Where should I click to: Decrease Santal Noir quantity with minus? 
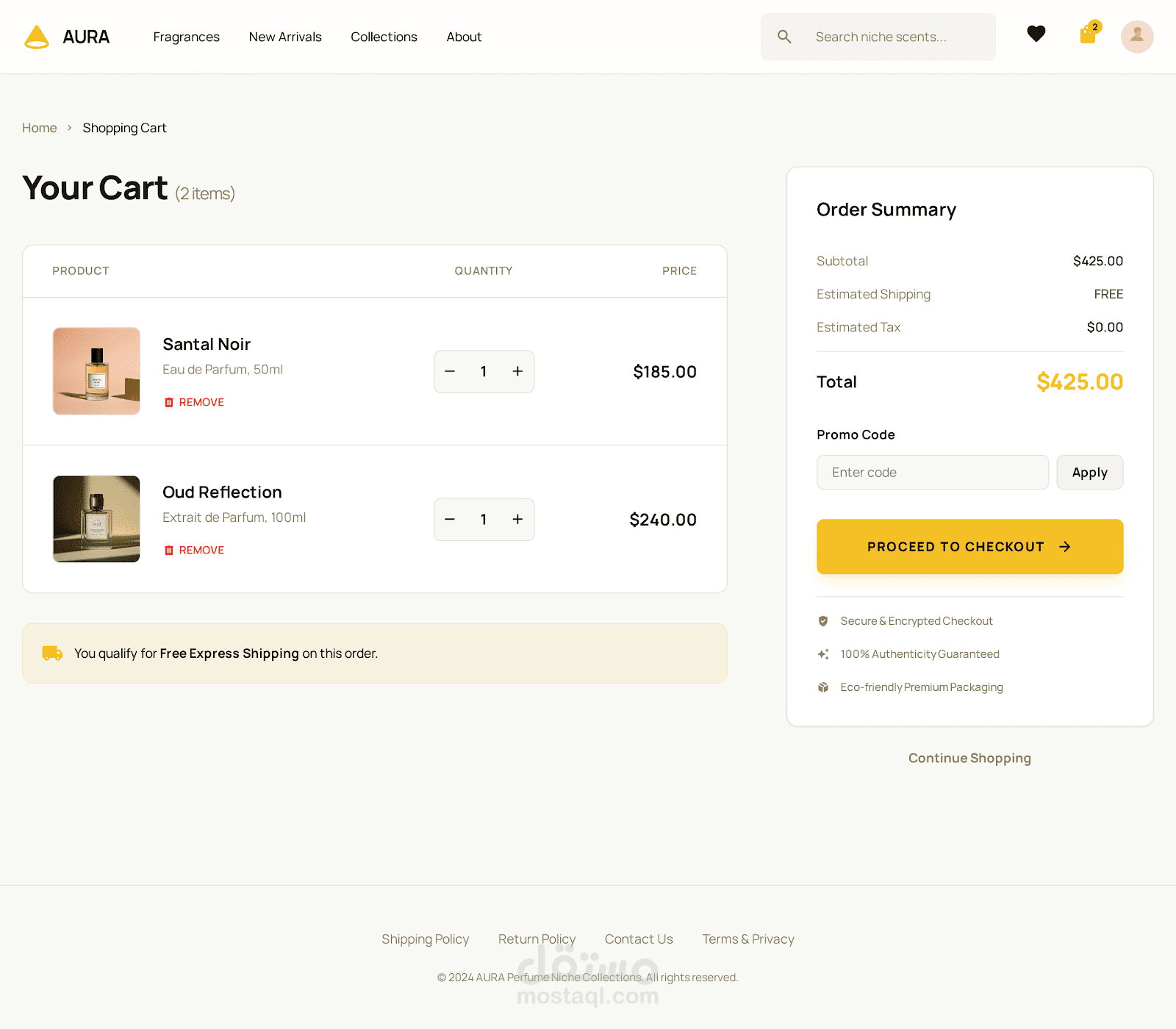point(450,372)
